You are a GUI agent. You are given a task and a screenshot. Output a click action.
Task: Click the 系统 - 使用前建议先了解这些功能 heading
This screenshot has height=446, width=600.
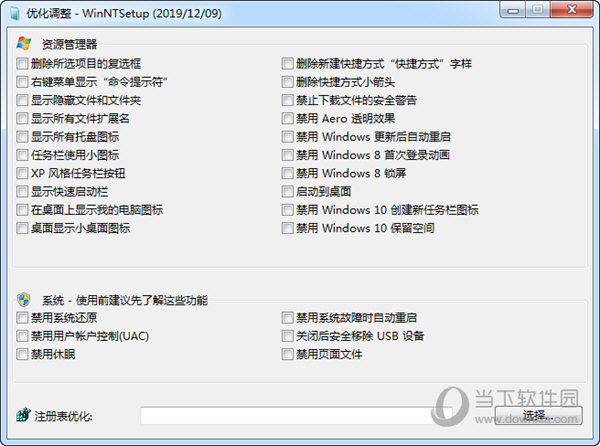click(x=125, y=301)
